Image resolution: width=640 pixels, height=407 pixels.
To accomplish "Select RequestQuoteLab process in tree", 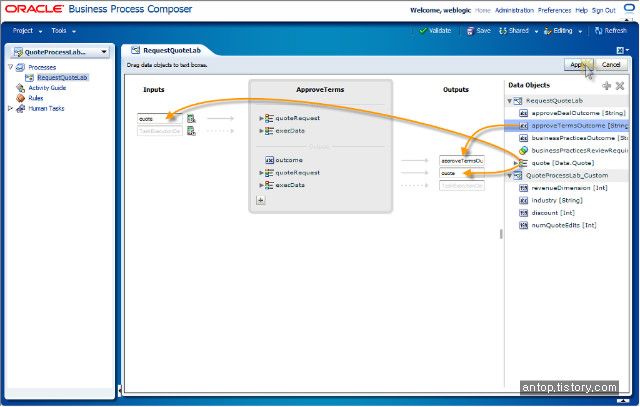I will (x=62, y=78).
